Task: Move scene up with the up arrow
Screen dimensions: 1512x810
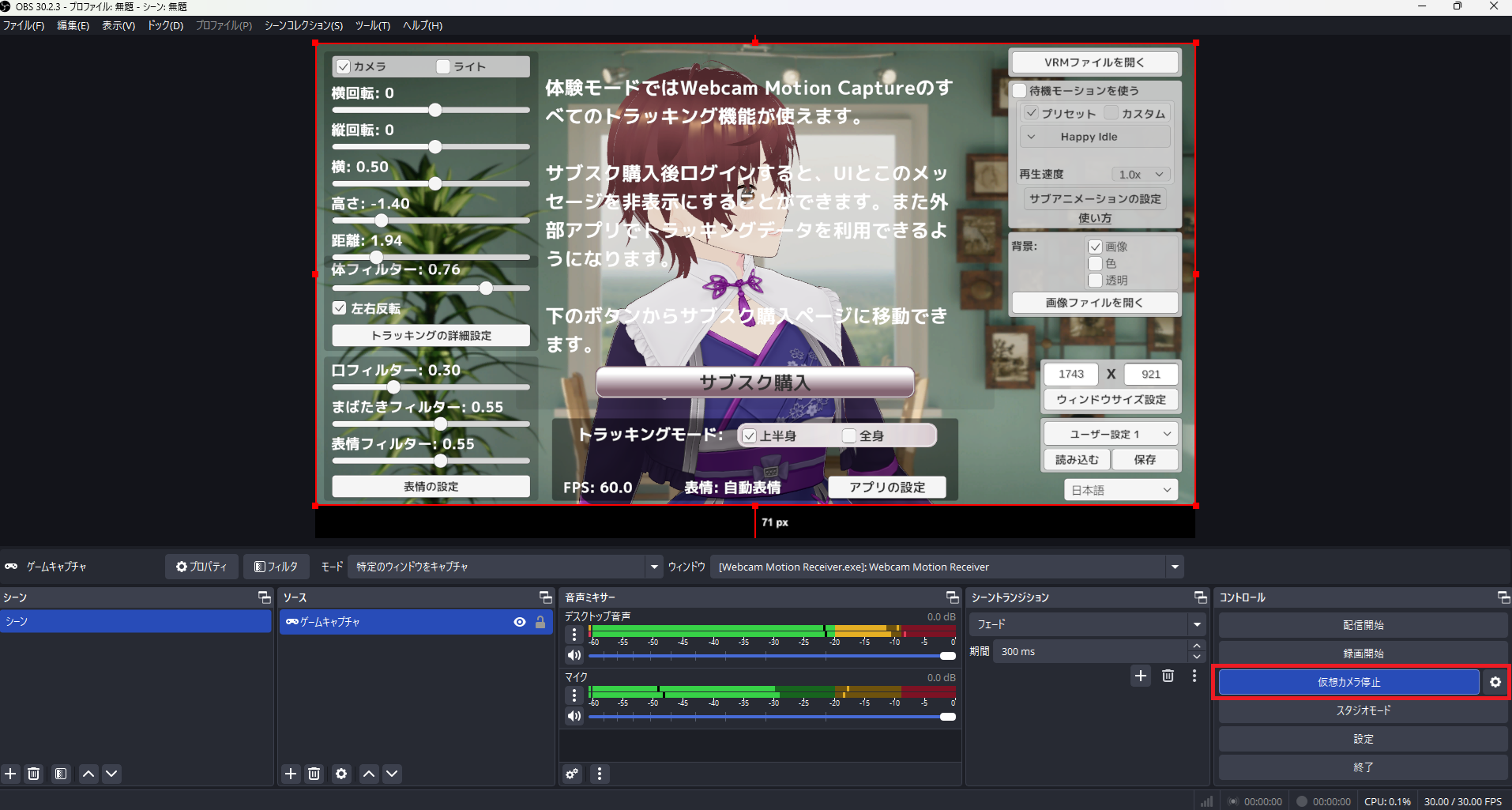Action: click(x=88, y=774)
